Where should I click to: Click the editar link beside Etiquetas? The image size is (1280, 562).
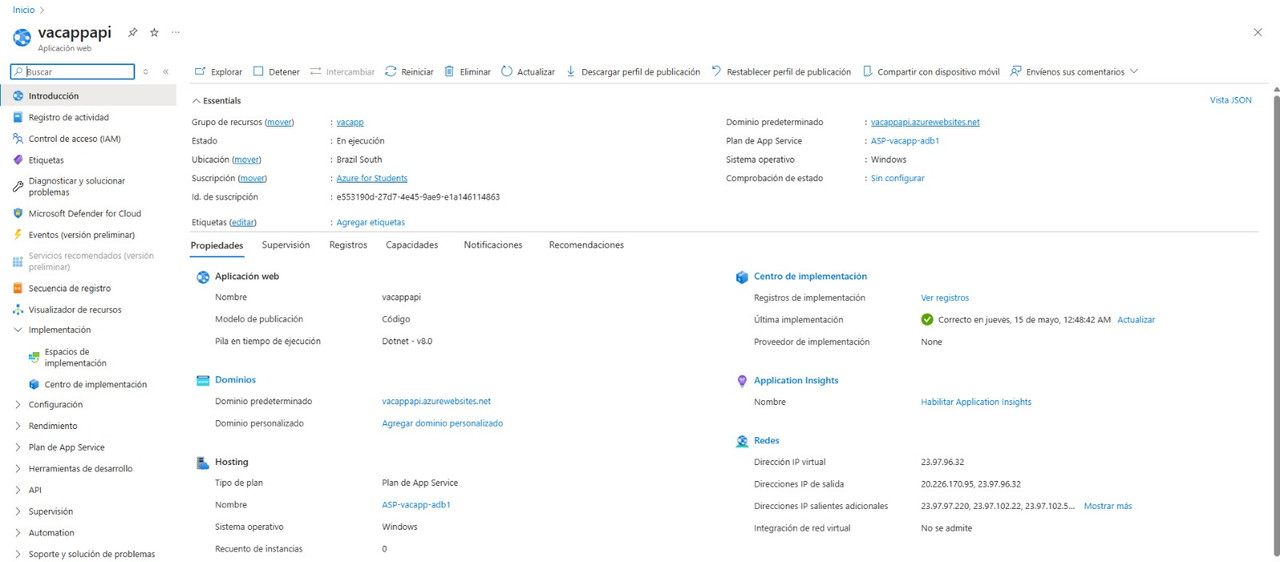pyautogui.click(x=243, y=222)
